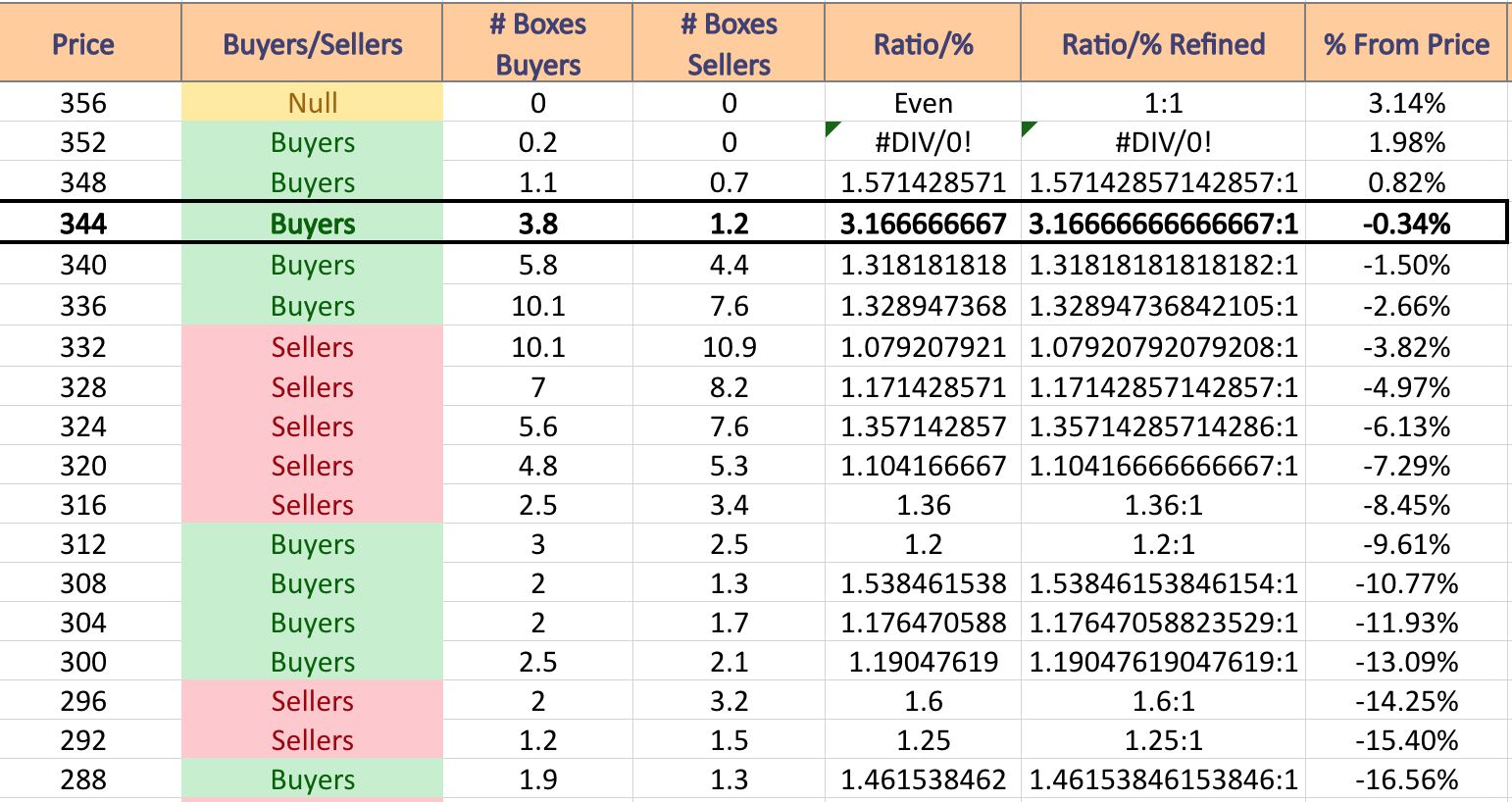The image size is (1512, 802).
Task: Click the 5.8 buyers boxes cell
Action: pos(537,265)
